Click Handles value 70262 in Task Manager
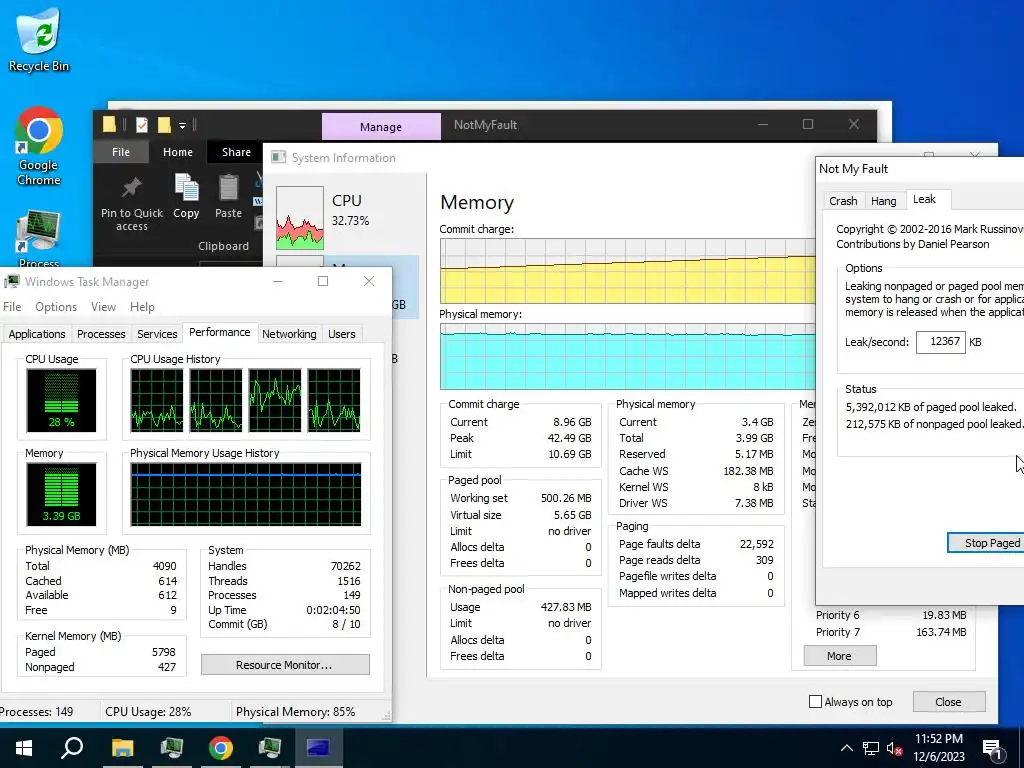The image size is (1024, 768). 345,566
